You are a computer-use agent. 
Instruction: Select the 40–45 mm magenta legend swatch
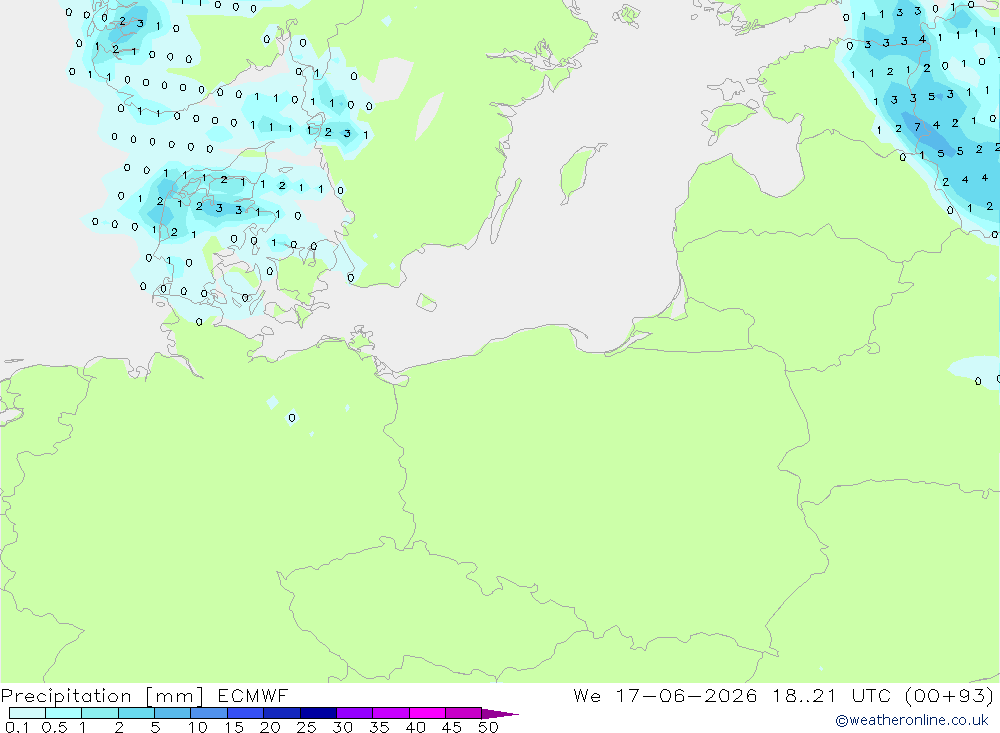tap(427, 713)
